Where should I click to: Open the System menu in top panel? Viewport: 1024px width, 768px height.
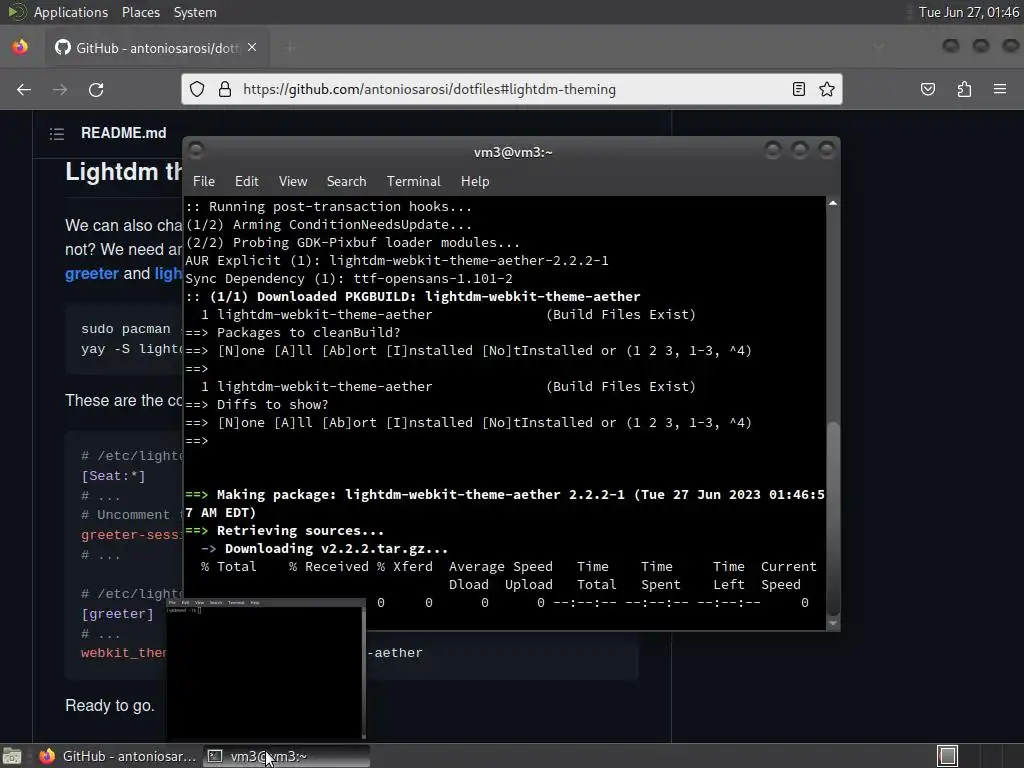pos(195,12)
